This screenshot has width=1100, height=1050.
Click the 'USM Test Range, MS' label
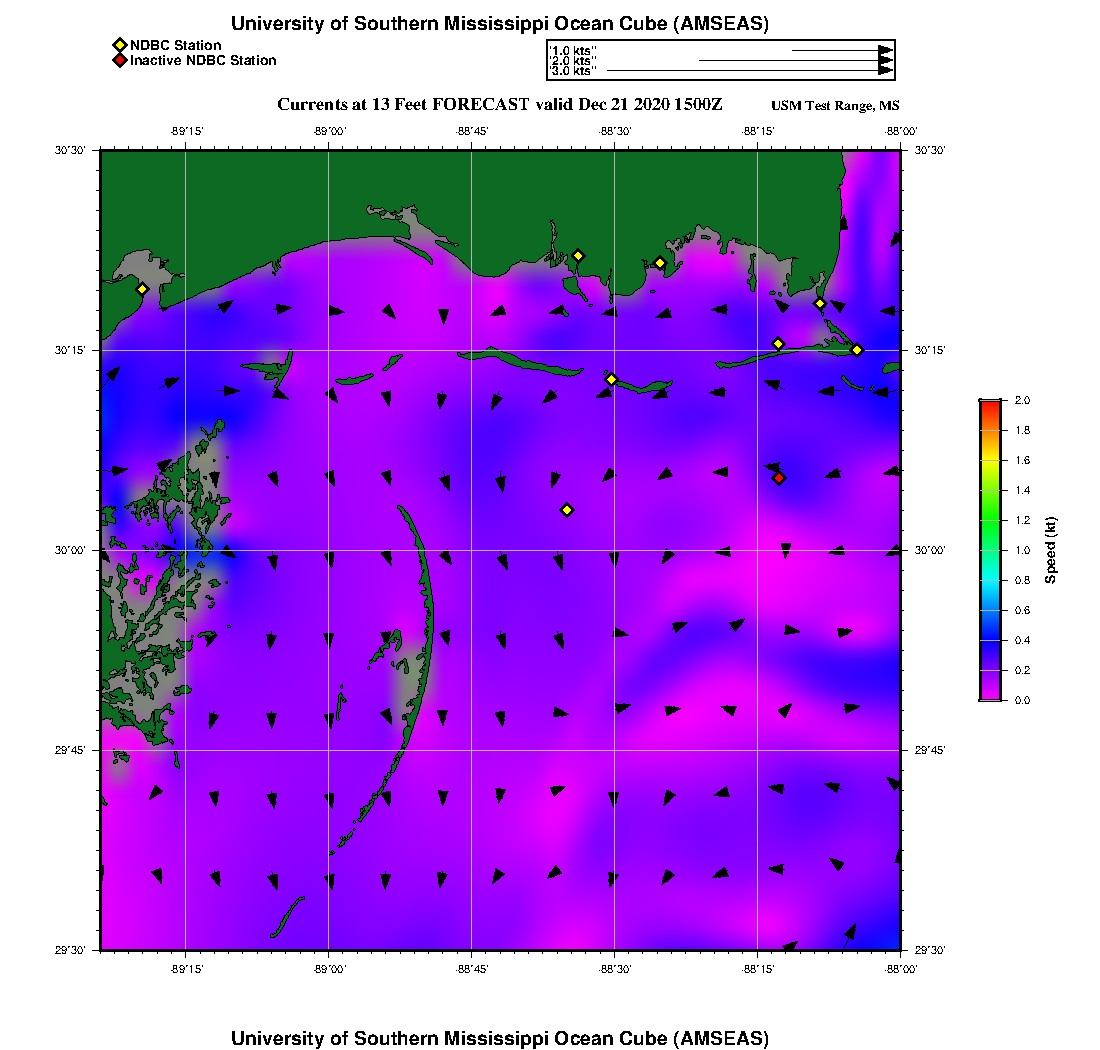tap(835, 106)
